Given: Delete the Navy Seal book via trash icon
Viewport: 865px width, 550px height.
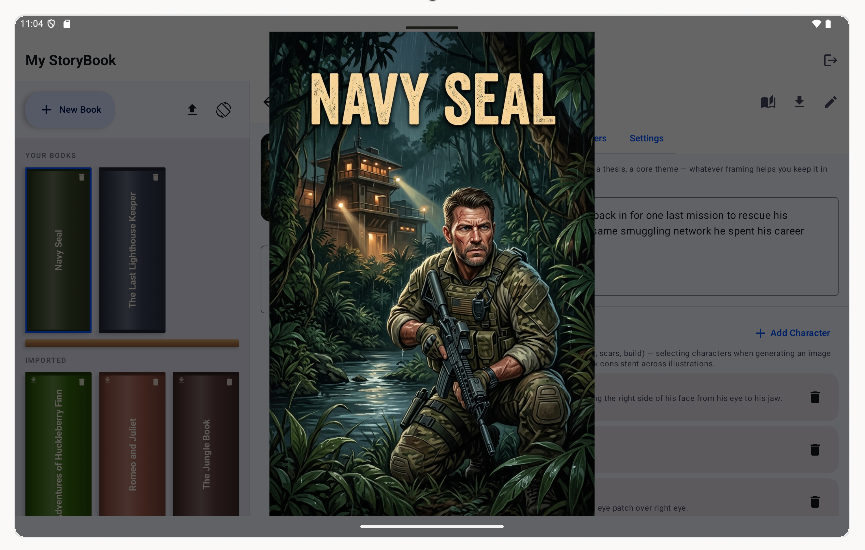Looking at the screenshot, I should (x=82, y=177).
